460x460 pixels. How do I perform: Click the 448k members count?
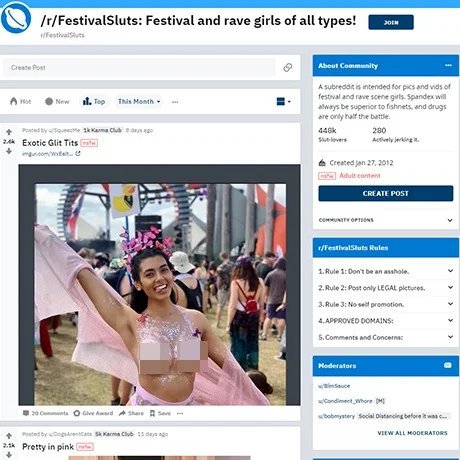point(327,130)
